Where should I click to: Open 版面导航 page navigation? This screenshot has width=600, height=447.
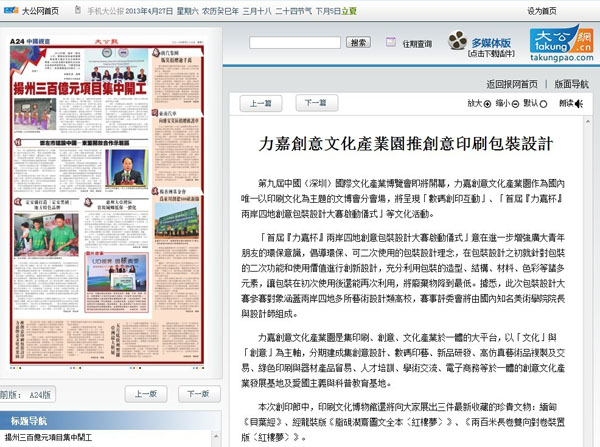pyautogui.click(x=571, y=84)
